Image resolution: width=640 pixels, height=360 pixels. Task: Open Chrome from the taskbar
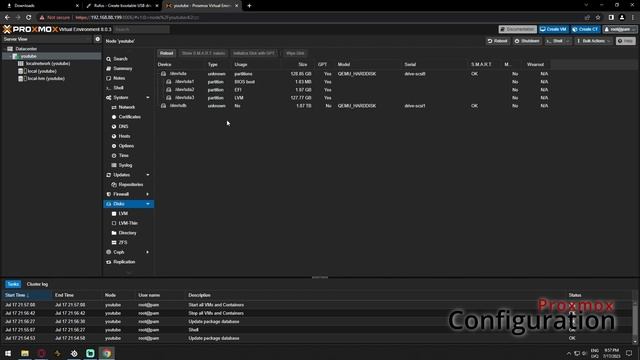coord(107,353)
